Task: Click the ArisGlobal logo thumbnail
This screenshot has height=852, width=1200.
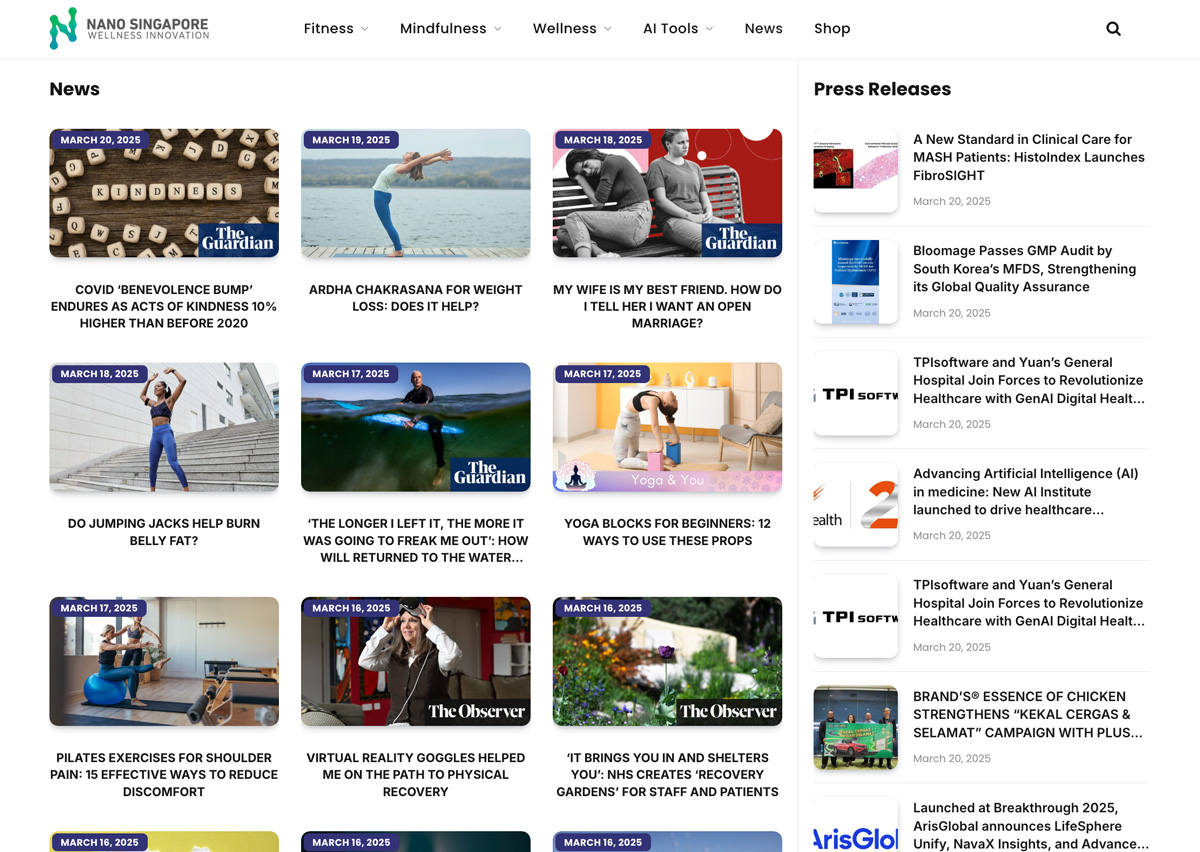Action: pos(856,825)
